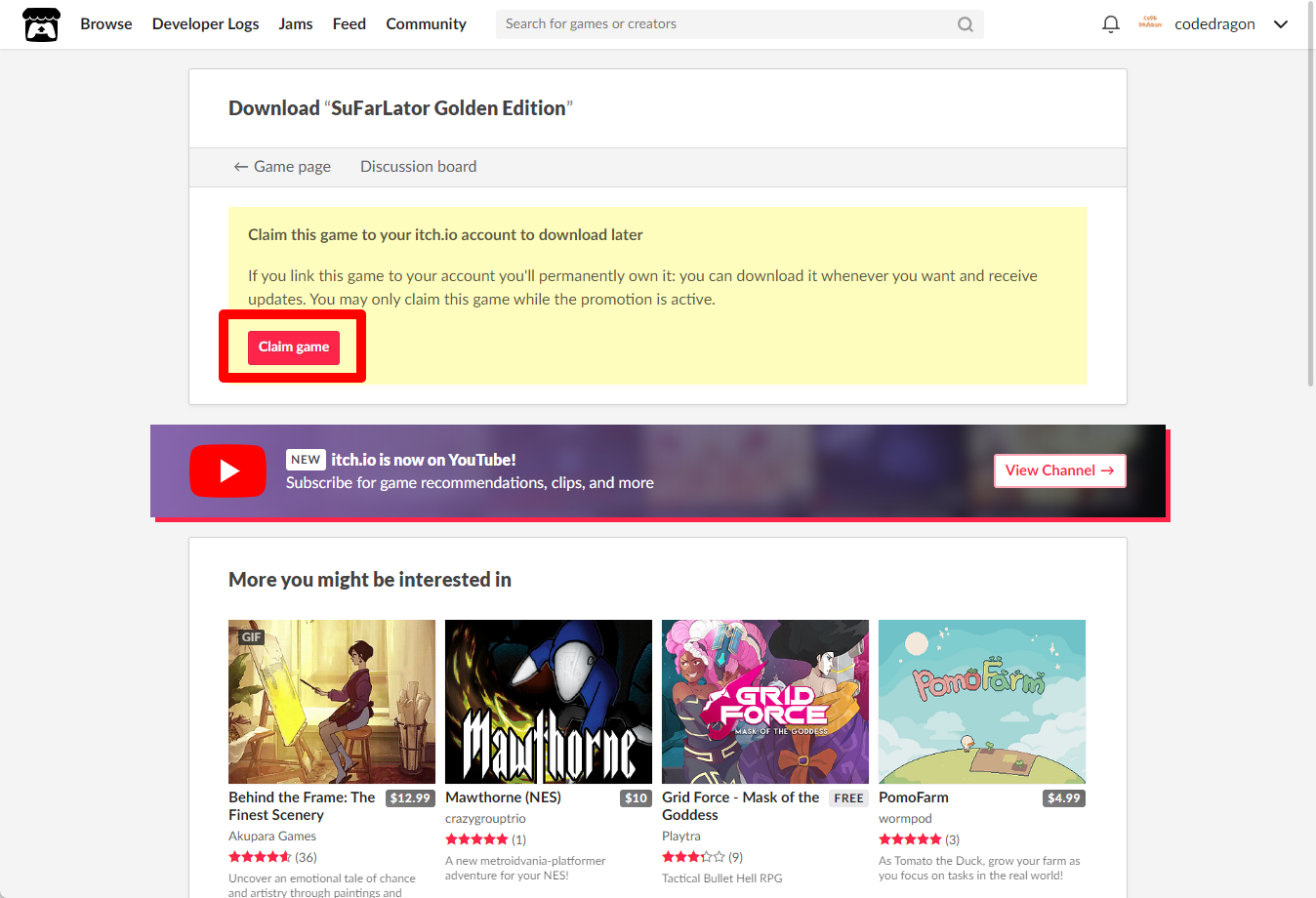Screen dimensions: 1316x898
Task: Click the codedragon avatar image
Action: coord(1150,23)
